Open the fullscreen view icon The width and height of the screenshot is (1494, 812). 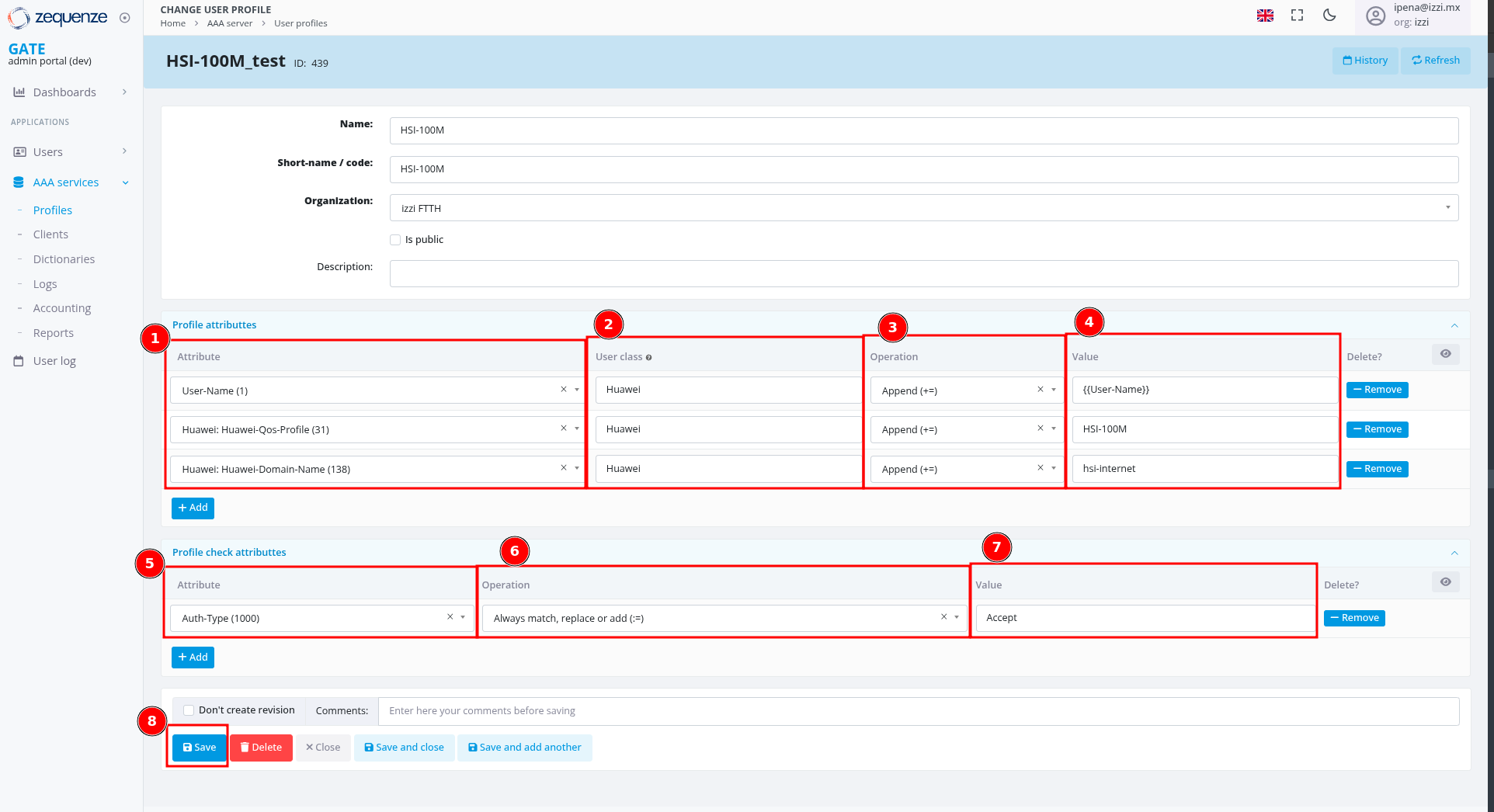[x=1297, y=15]
